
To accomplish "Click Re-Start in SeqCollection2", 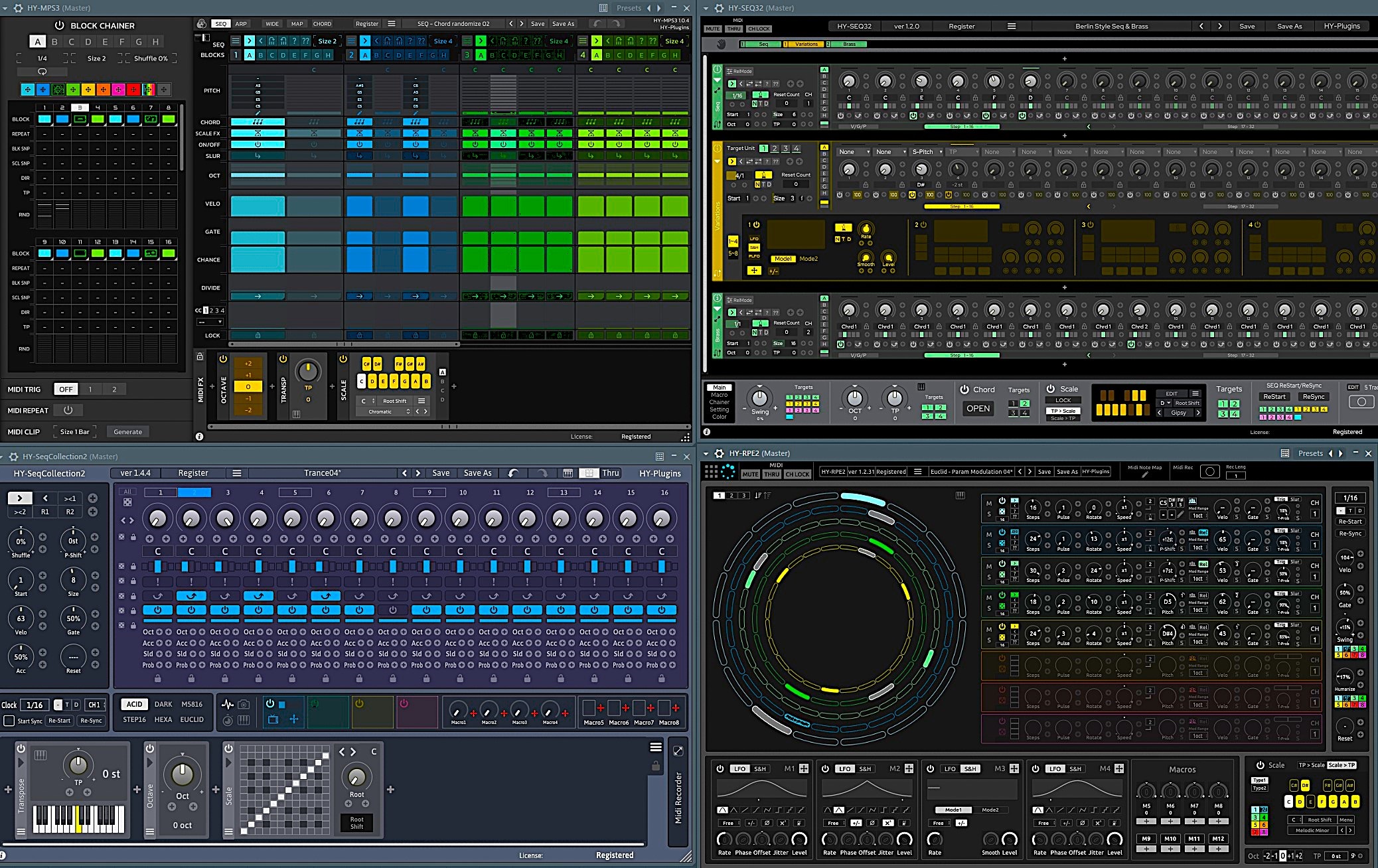I will [x=59, y=721].
